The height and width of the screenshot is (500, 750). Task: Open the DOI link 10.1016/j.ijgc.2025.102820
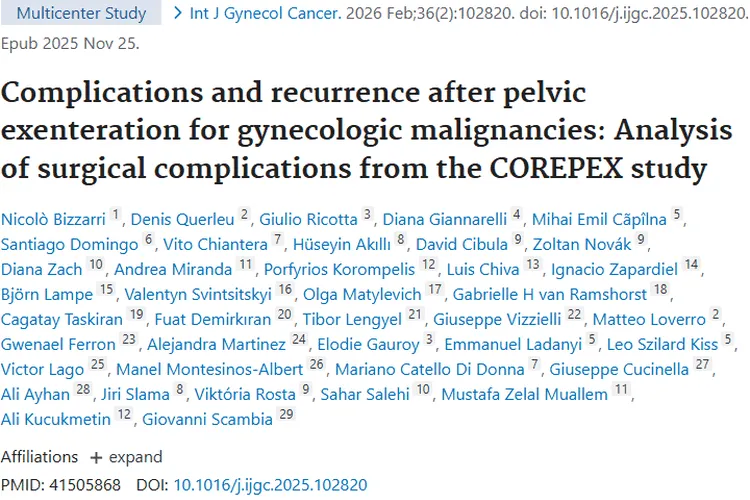click(x=270, y=485)
